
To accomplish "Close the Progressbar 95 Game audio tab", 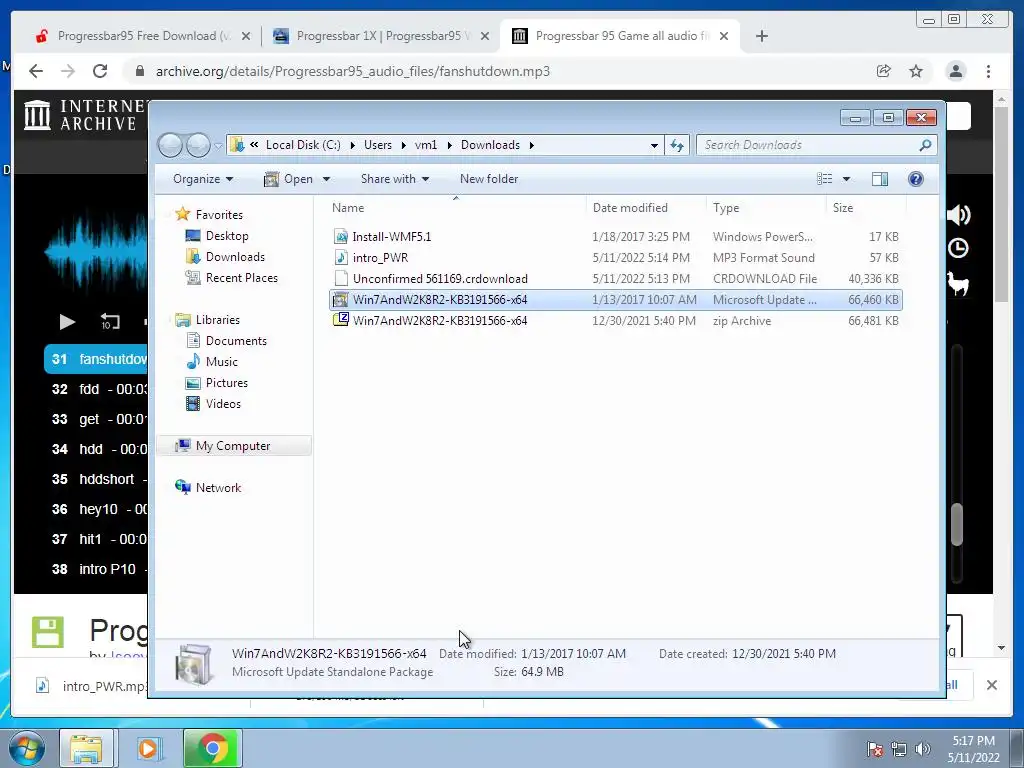I will tap(724, 36).
